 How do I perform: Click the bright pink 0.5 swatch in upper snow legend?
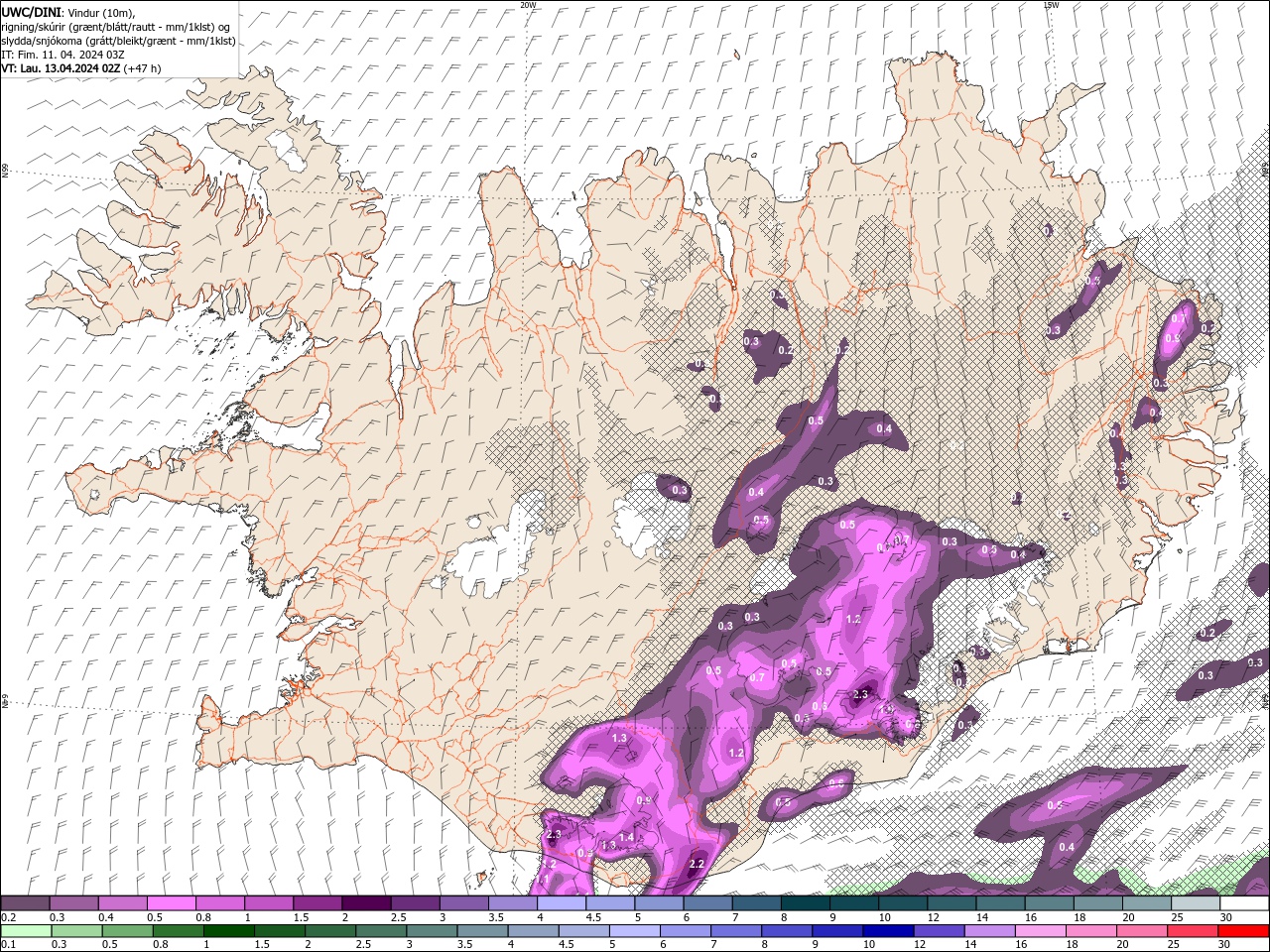pos(171,903)
